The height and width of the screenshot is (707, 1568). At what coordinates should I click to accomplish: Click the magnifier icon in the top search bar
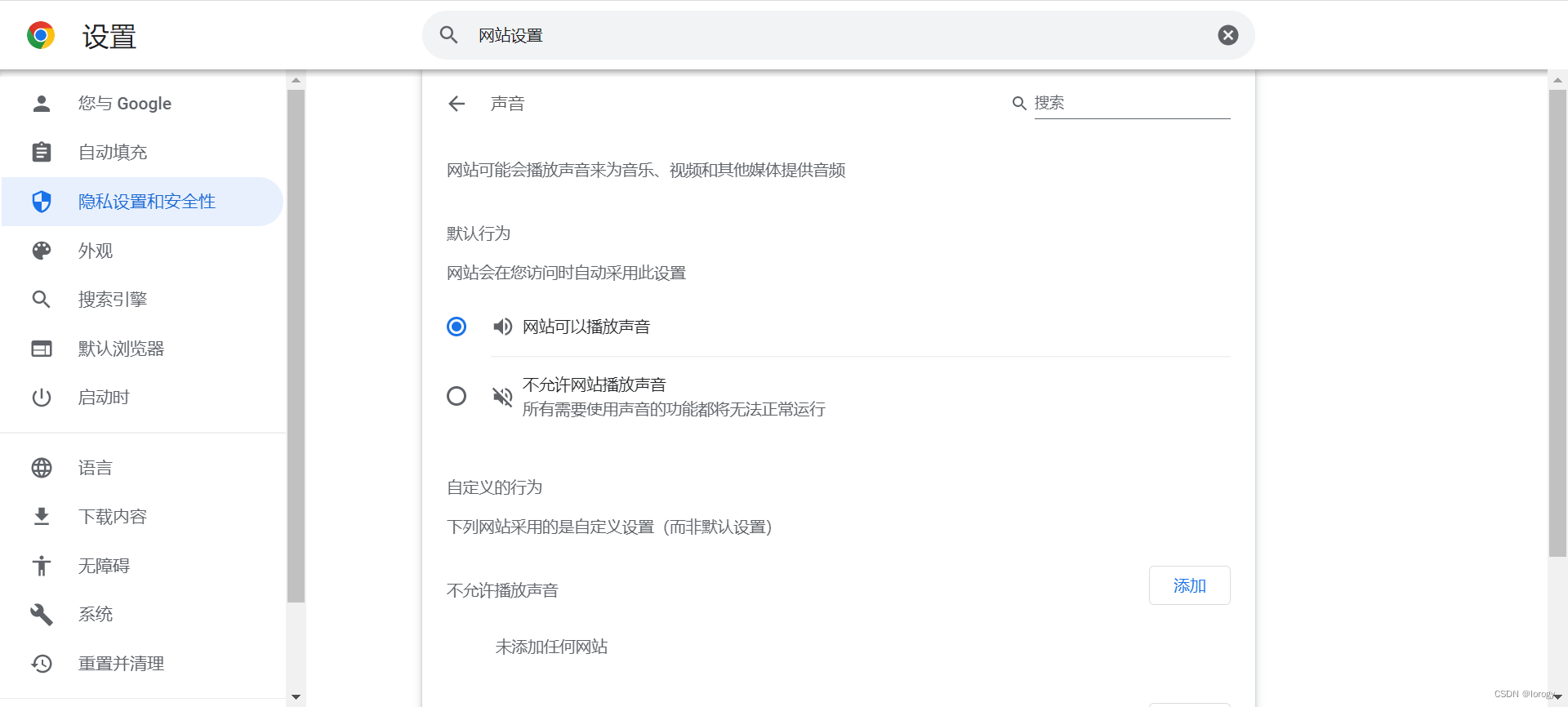pos(448,35)
